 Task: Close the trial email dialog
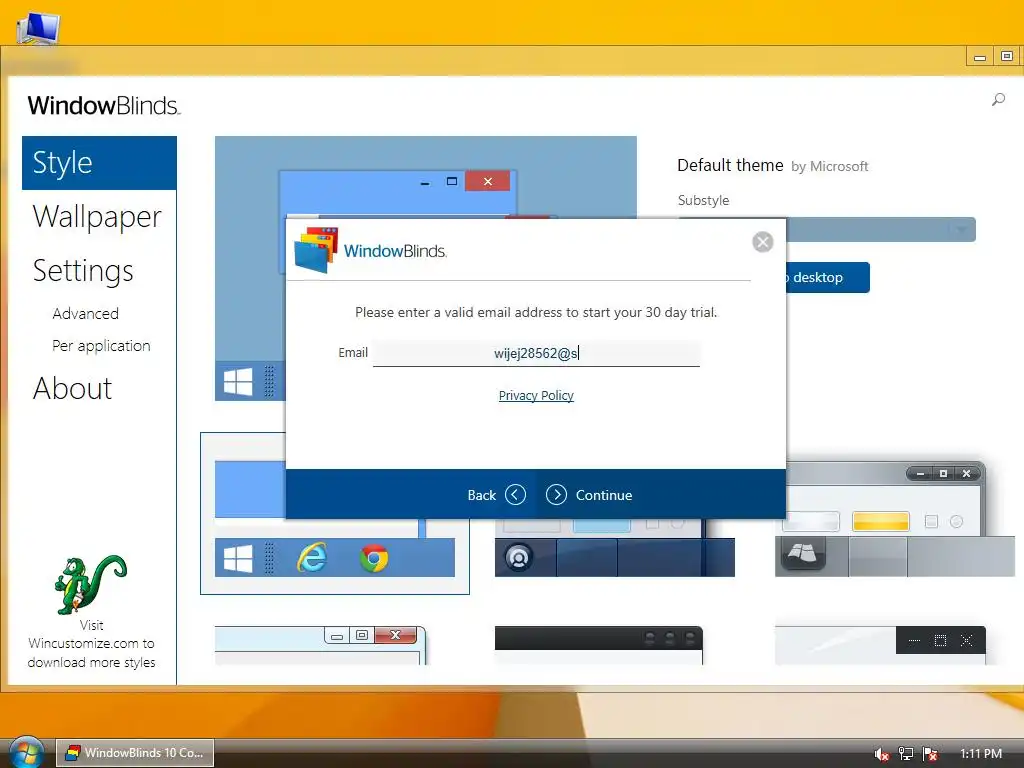(762, 242)
